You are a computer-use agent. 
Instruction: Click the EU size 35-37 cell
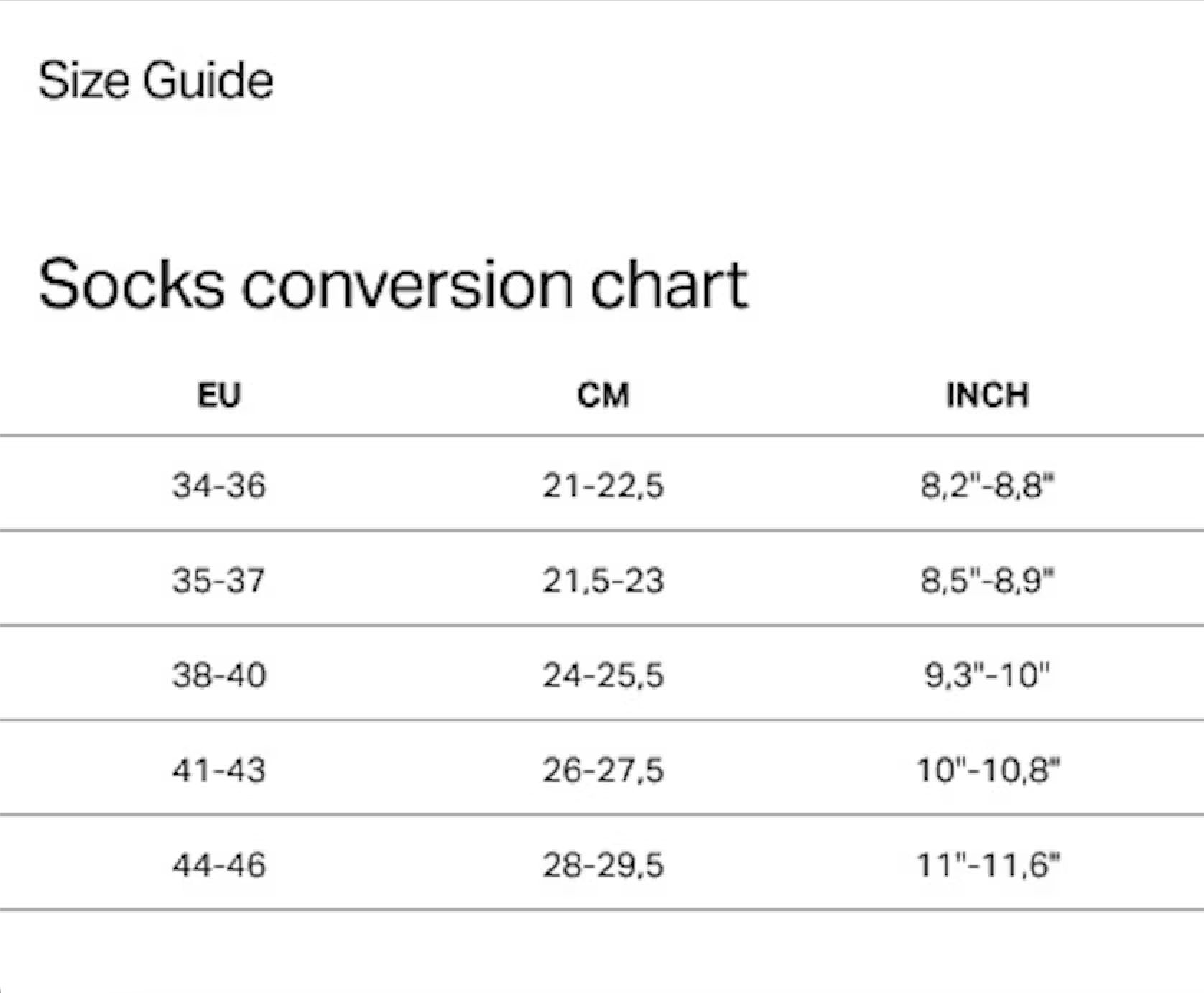coord(219,581)
